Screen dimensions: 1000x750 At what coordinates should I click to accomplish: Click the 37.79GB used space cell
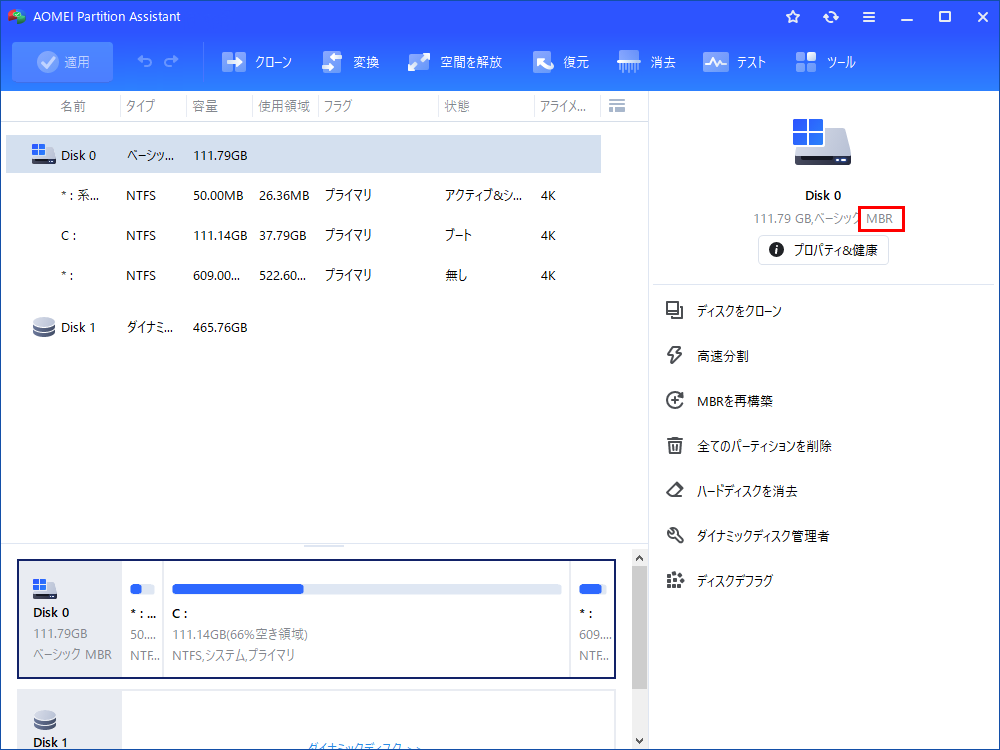[x=283, y=235]
